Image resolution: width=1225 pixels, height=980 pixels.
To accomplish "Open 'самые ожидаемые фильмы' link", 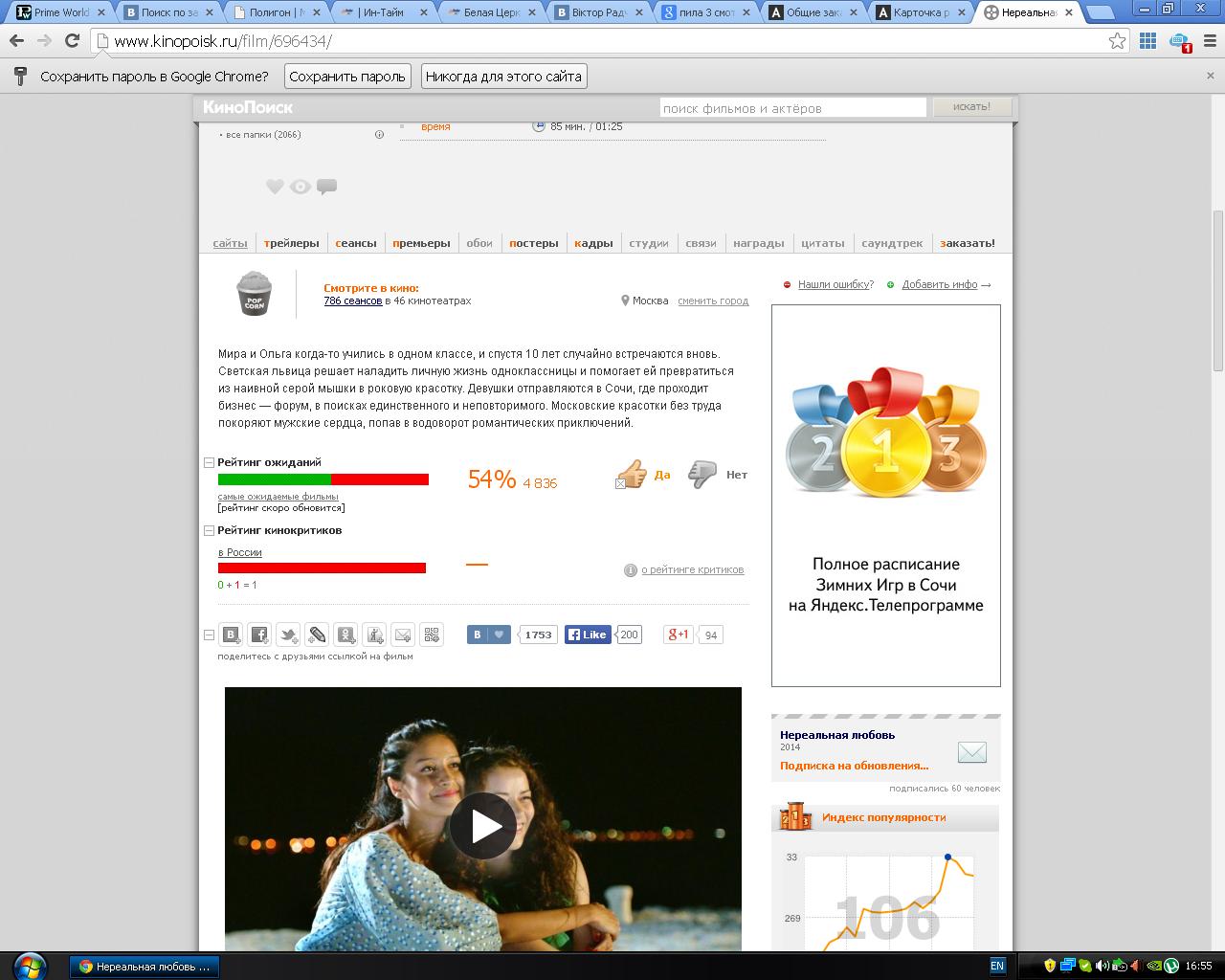I will pyautogui.click(x=278, y=496).
